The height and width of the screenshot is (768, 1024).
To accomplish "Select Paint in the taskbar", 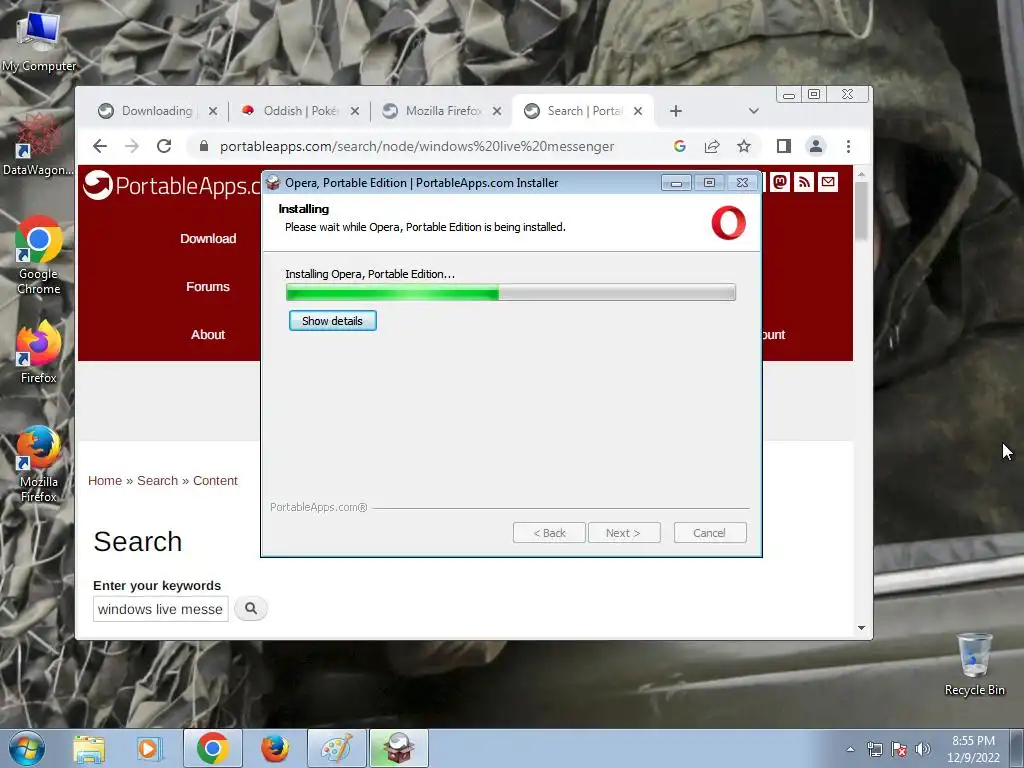I will pos(336,748).
